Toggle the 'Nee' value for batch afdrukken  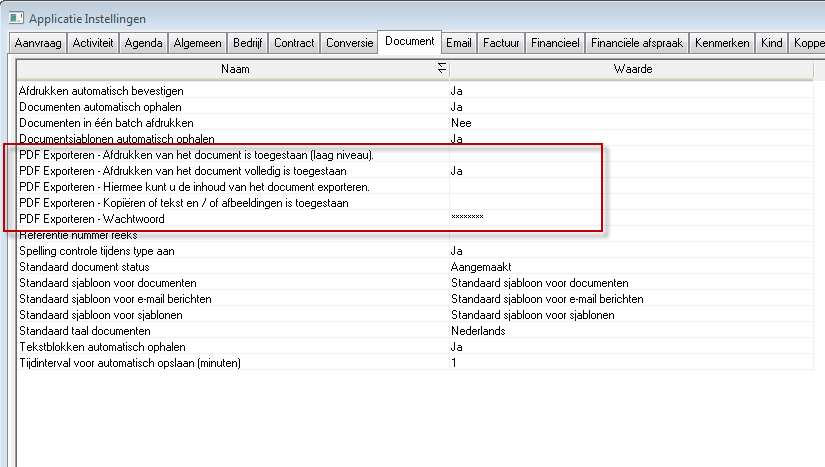(461, 123)
